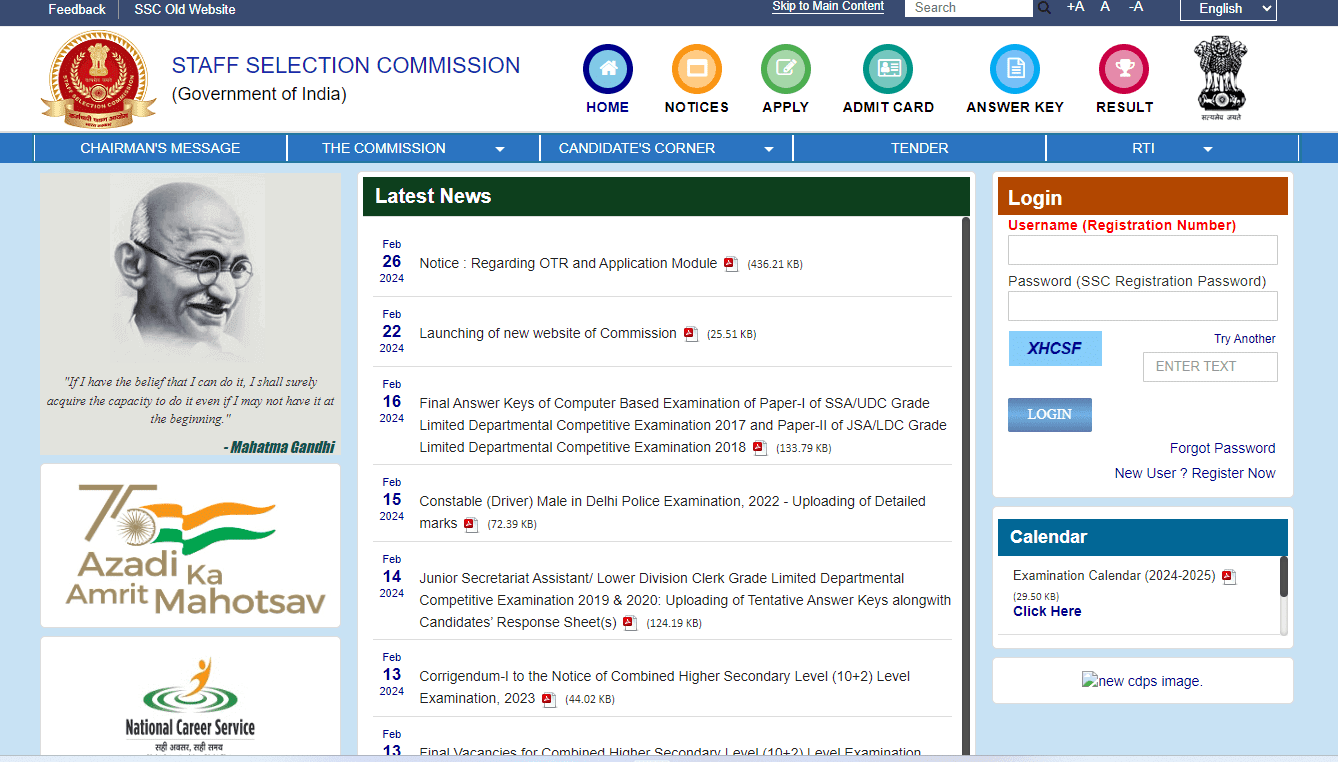Open the English language dropdown
1338x762 pixels.
[1228, 9]
